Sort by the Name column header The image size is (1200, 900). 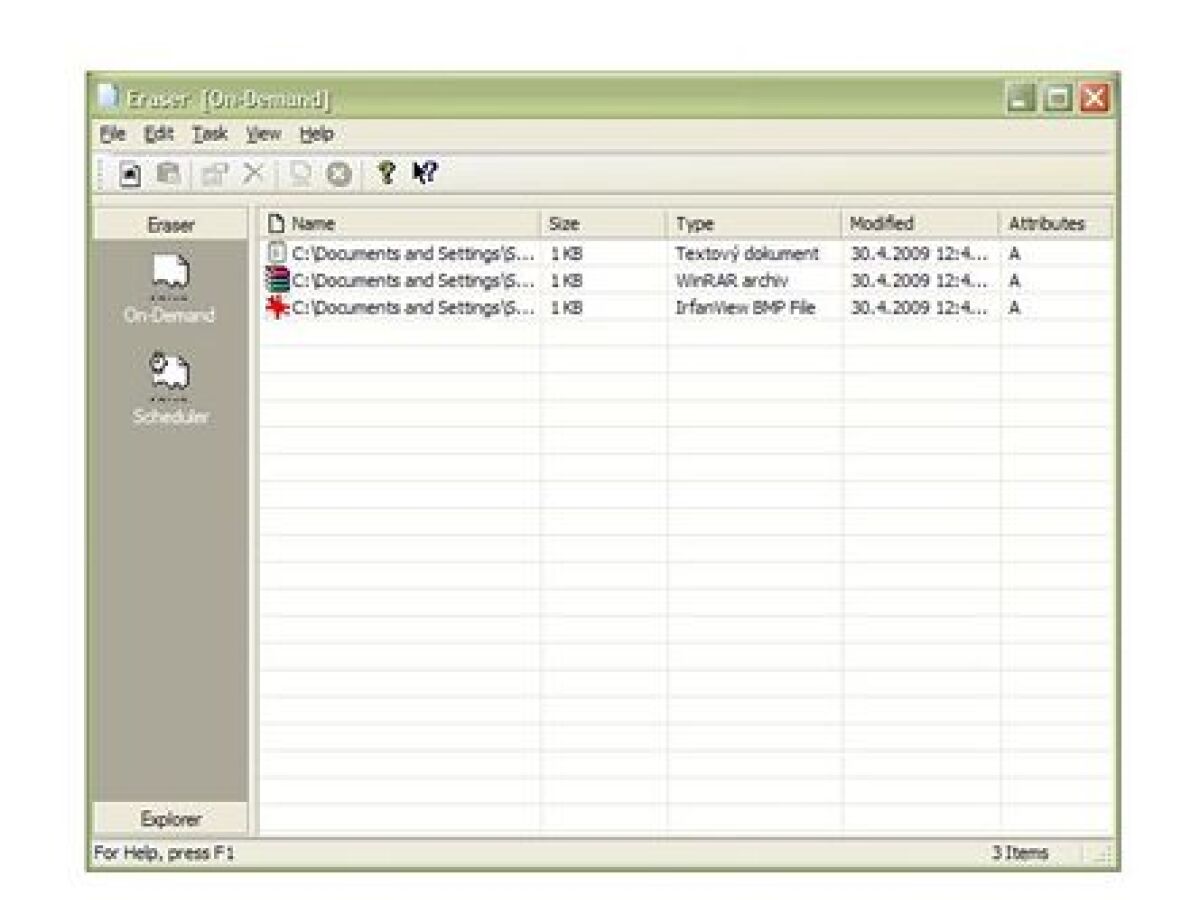point(400,224)
